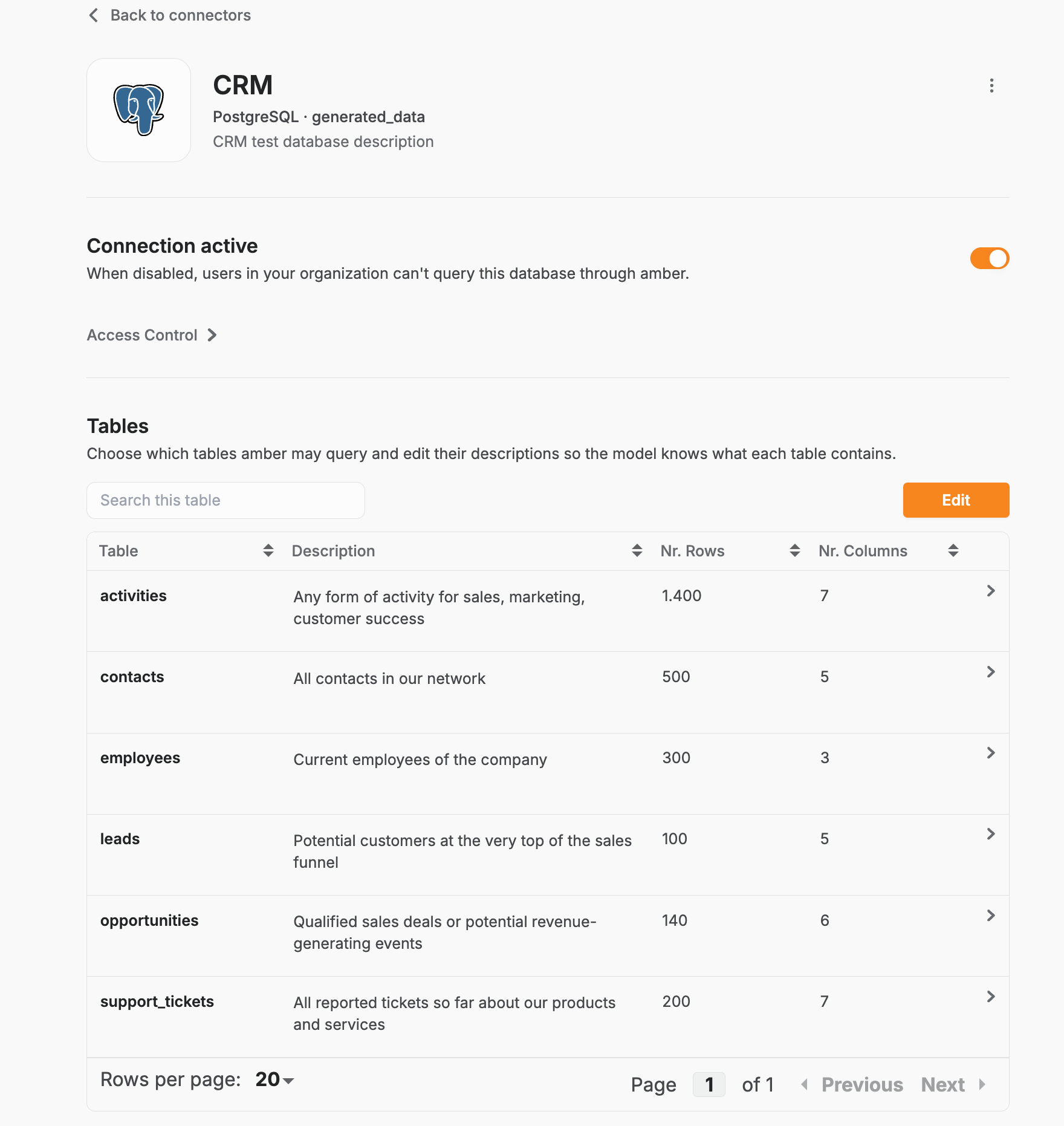Sort by Description column arrows
This screenshot has width=1064, height=1126.
click(637, 550)
